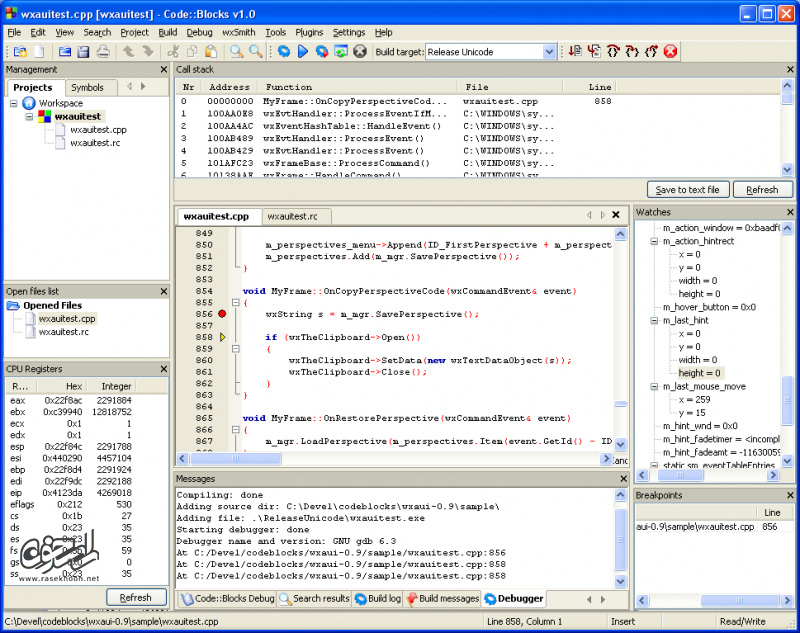Stop the debugger with the red X icon
Viewport: 800px width, 633px height.
click(670, 52)
